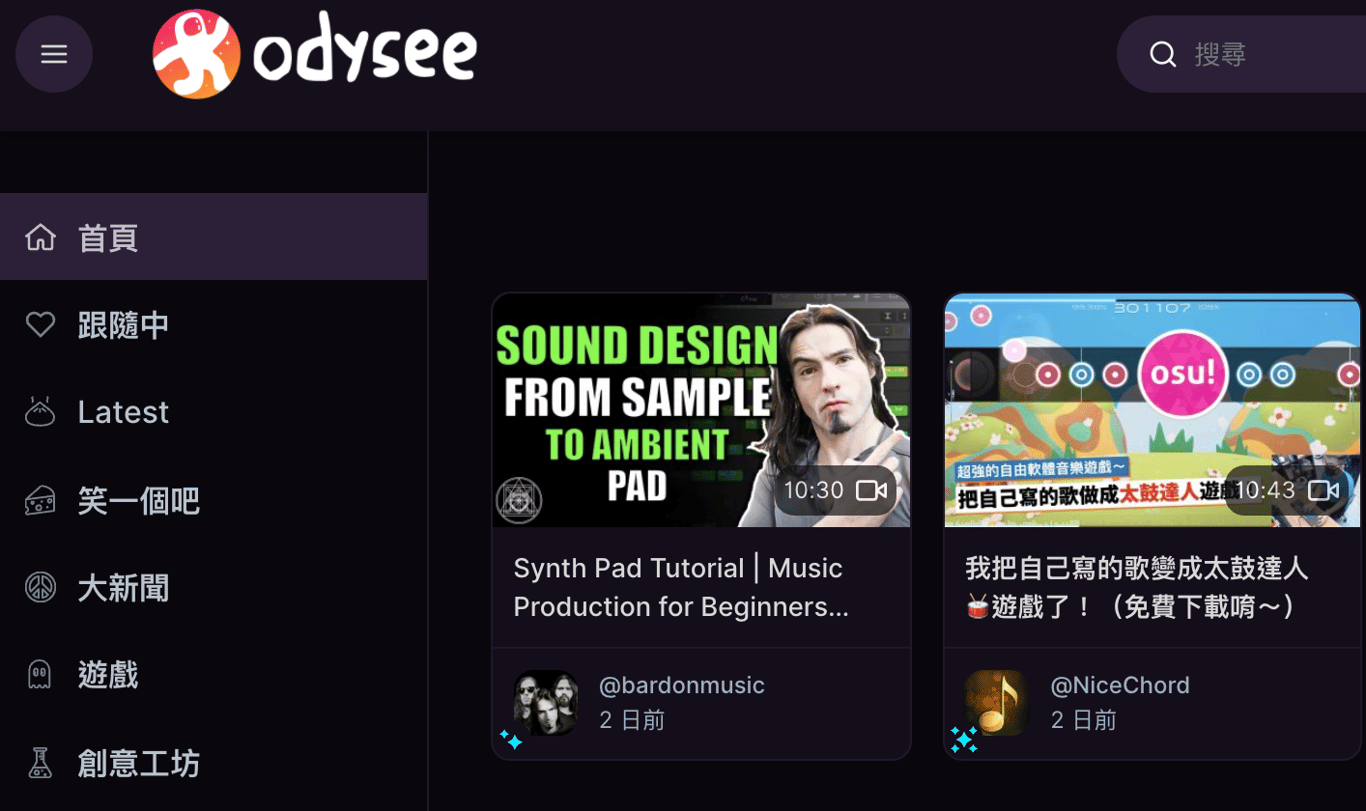
Task: Click the NiceChord music note avatar
Action: pyautogui.click(x=996, y=702)
